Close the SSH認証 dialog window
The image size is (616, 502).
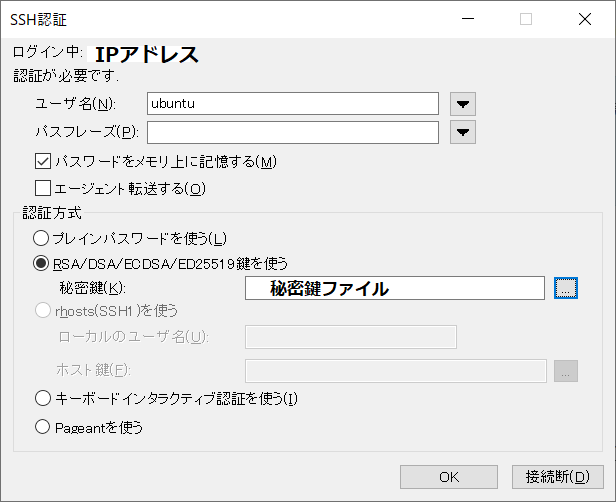(x=584, y=18)
